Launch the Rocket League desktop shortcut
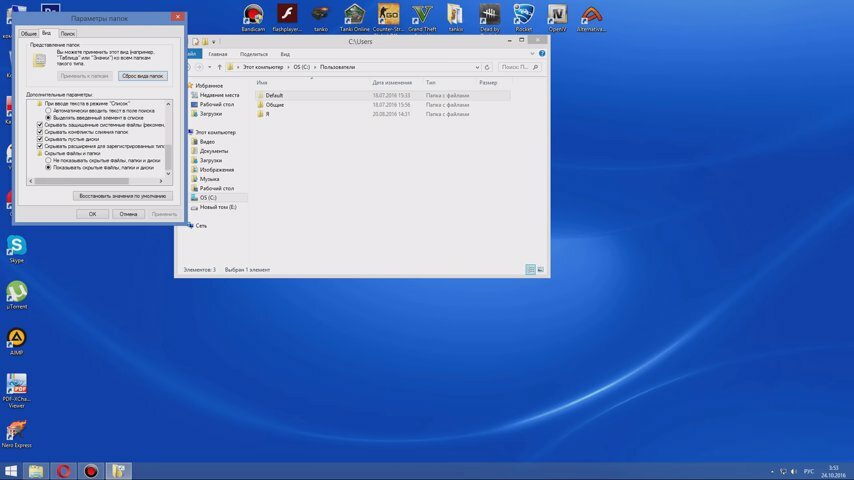854x480 pixels. 523,17
